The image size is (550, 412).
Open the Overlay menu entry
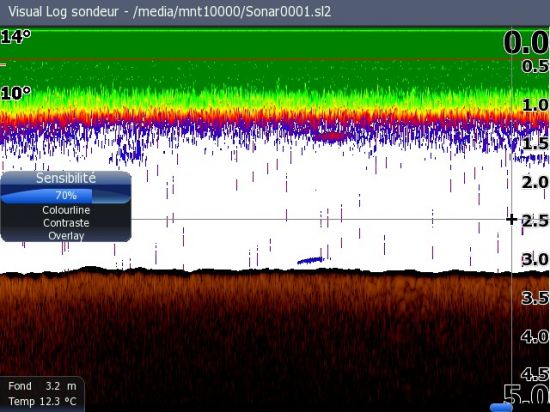[x=66, y=236]
